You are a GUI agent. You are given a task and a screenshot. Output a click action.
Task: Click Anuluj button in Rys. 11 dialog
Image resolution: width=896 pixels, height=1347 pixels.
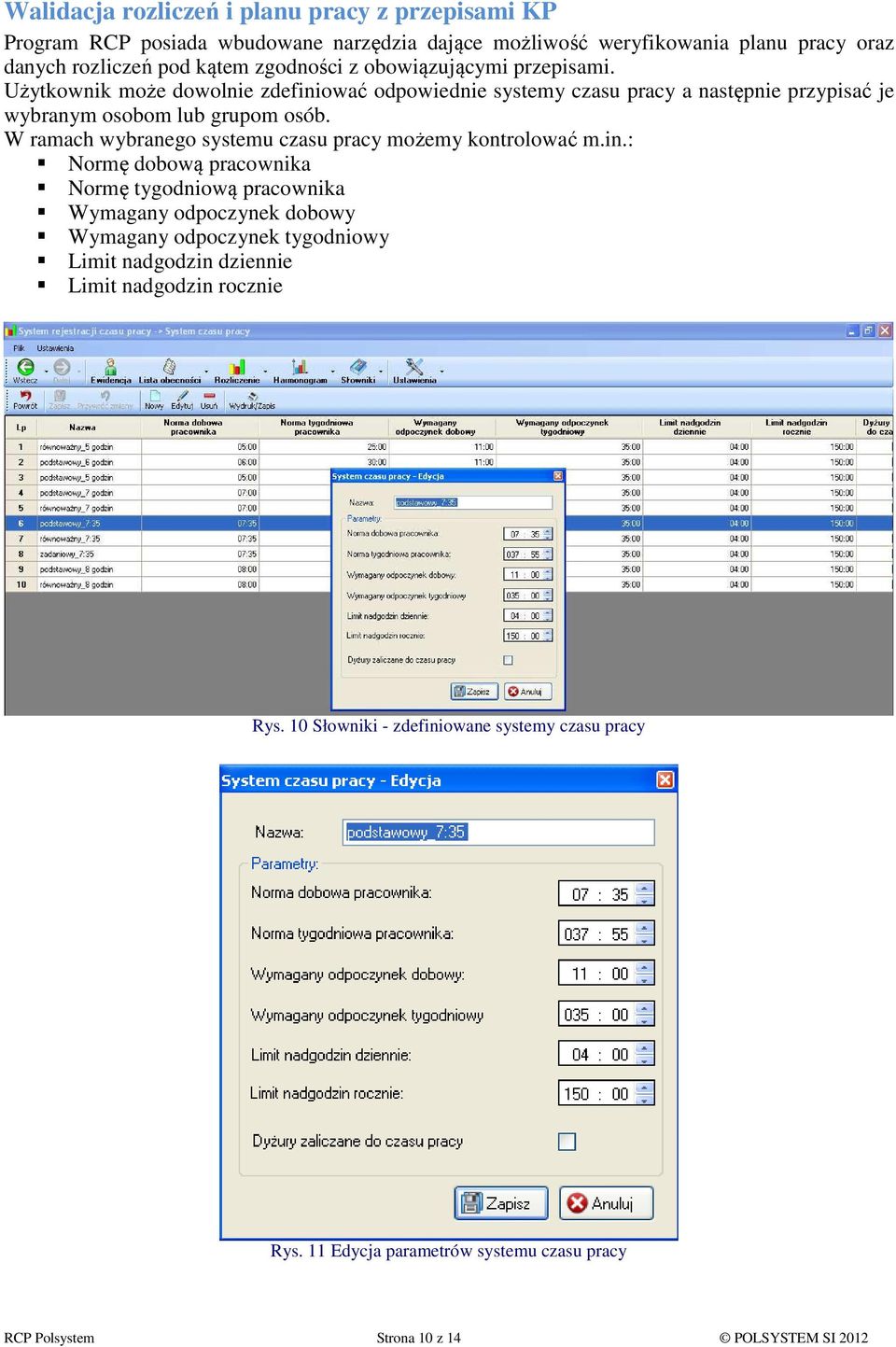coord(607,1203)
